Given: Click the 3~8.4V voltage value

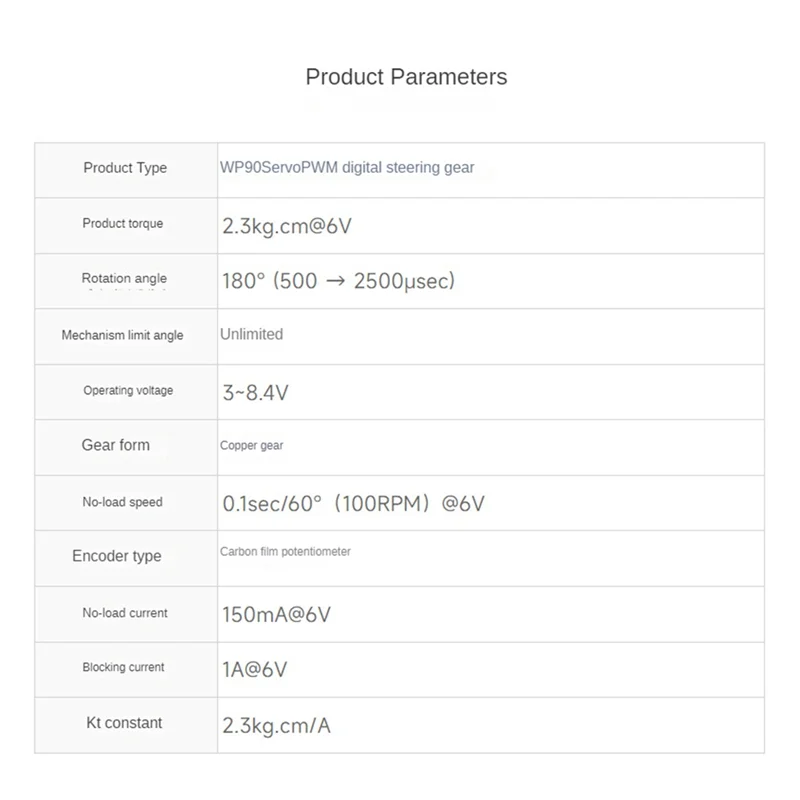Looking at the screenshot, I should [255, 393].
